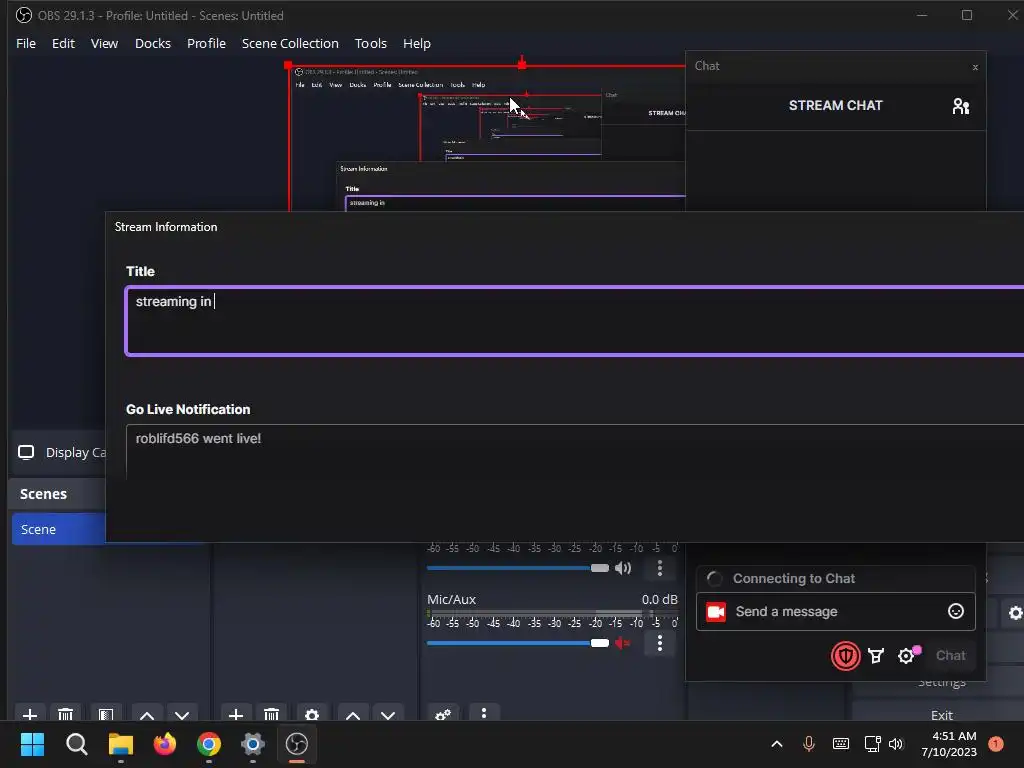Open Windows taskbar search
The height and width of the screenshot is (768, 1024).
click(76, 744)
